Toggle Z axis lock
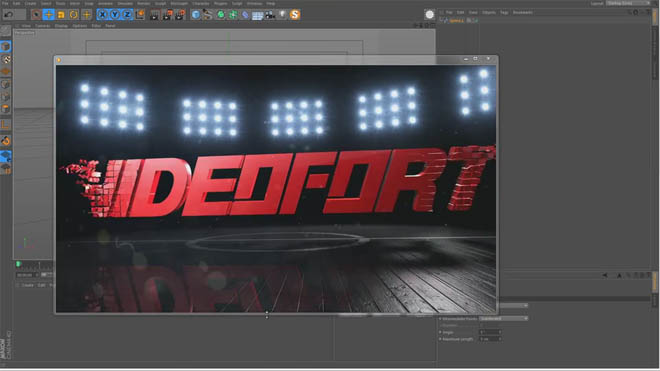This screenshot has height=371, width=660. (x=127, y=15)
